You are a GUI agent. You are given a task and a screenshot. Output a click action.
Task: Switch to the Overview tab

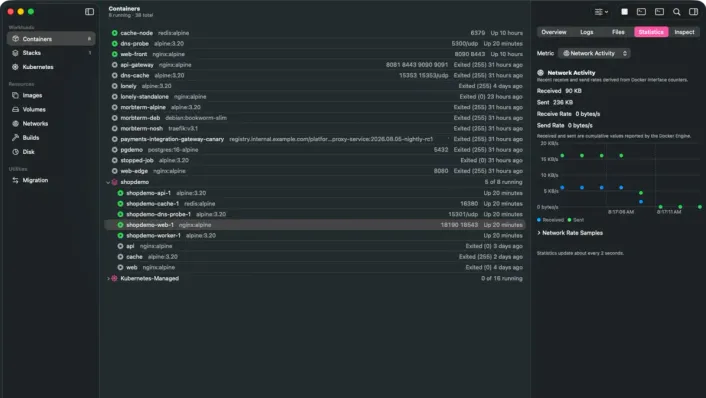coord(553,32)
